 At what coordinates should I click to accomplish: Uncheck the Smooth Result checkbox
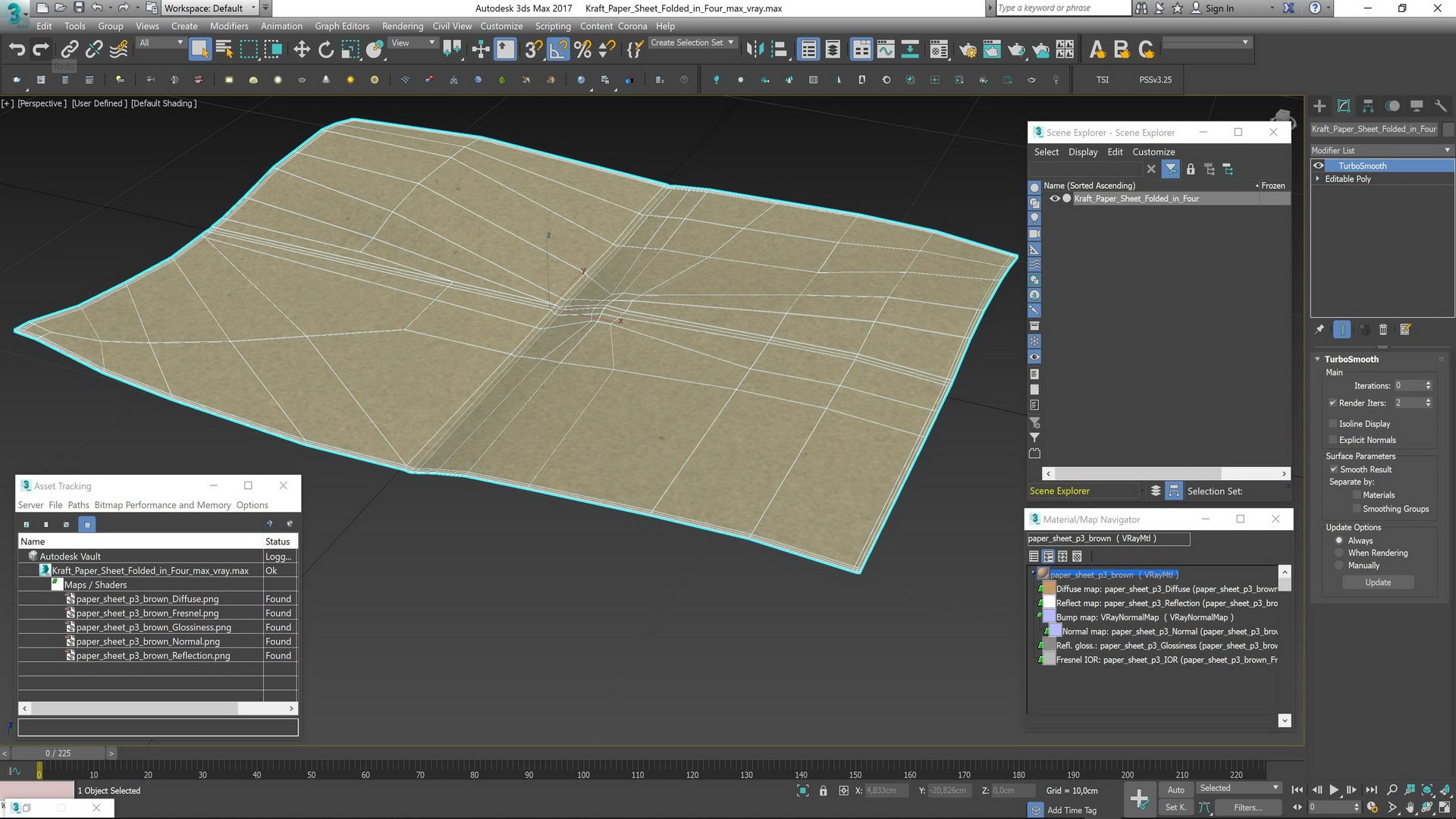tap(1333, 469)
